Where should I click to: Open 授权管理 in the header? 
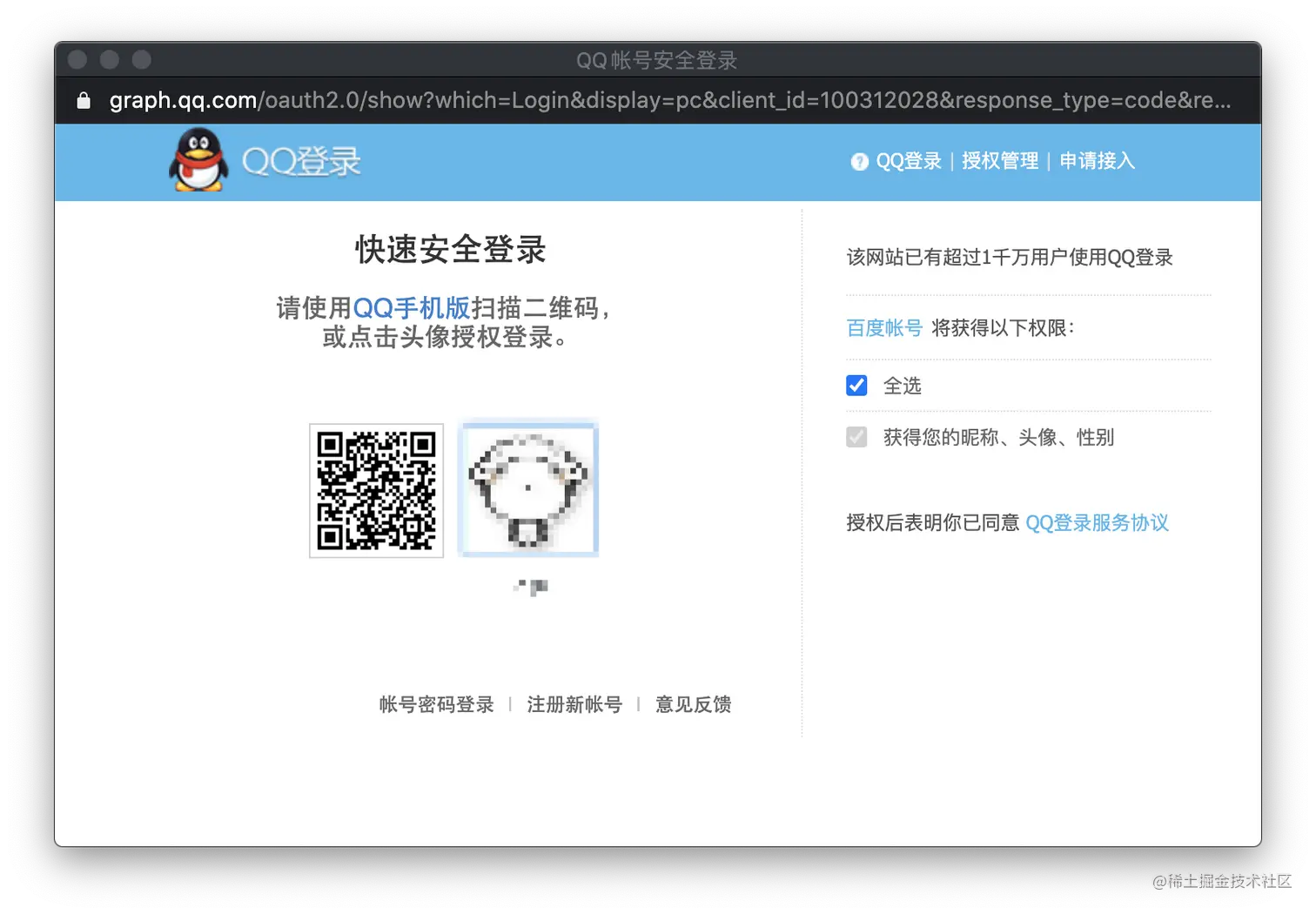[x=1000, y=161]
